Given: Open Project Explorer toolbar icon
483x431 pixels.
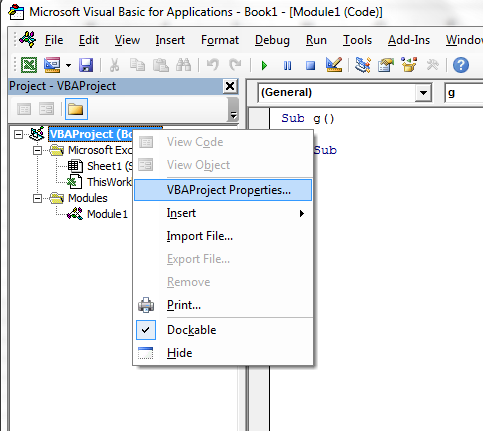Looking at the screenshot, I should click(x=363, y=65).
